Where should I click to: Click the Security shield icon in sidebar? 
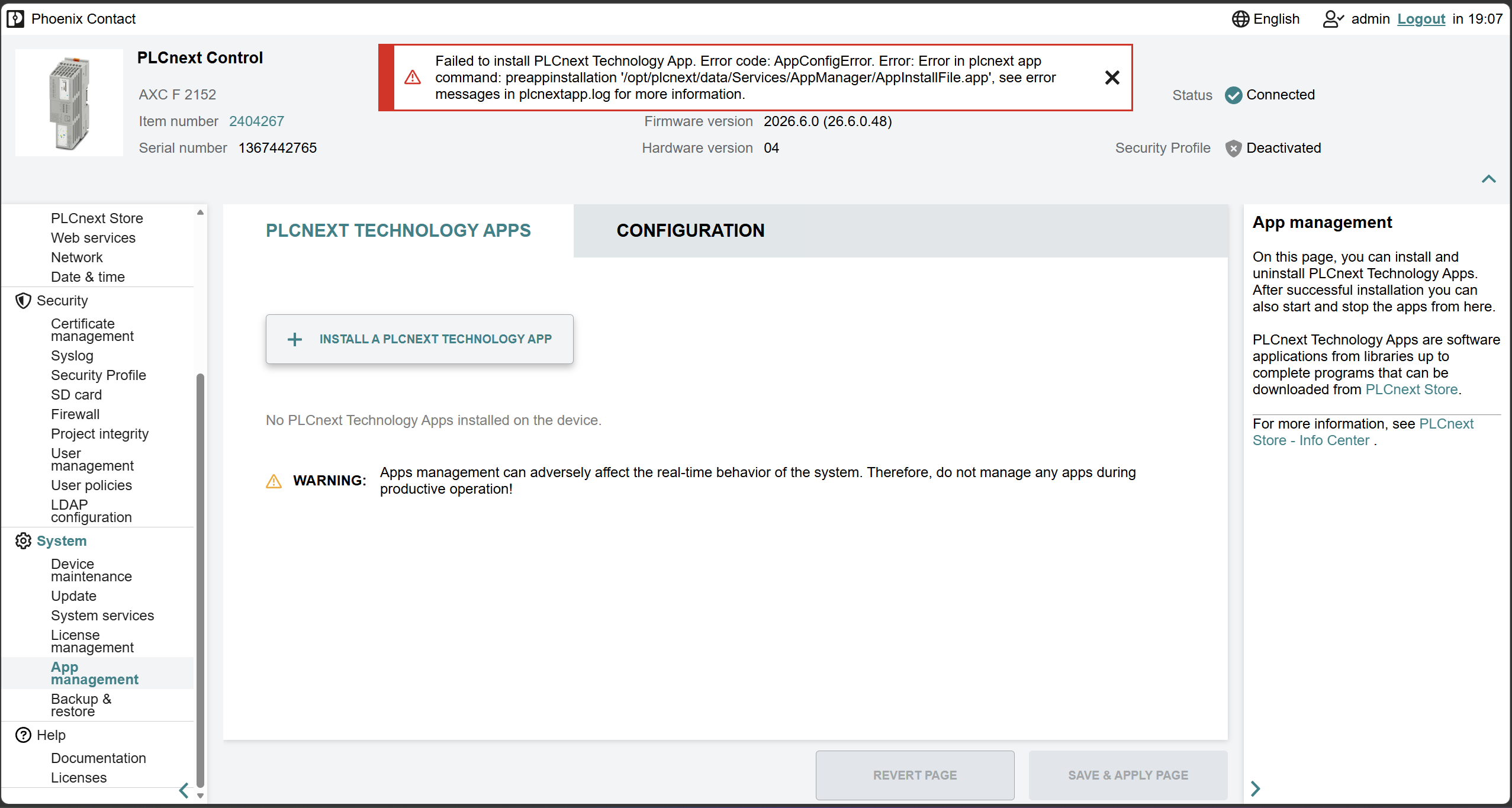(23, 301)
